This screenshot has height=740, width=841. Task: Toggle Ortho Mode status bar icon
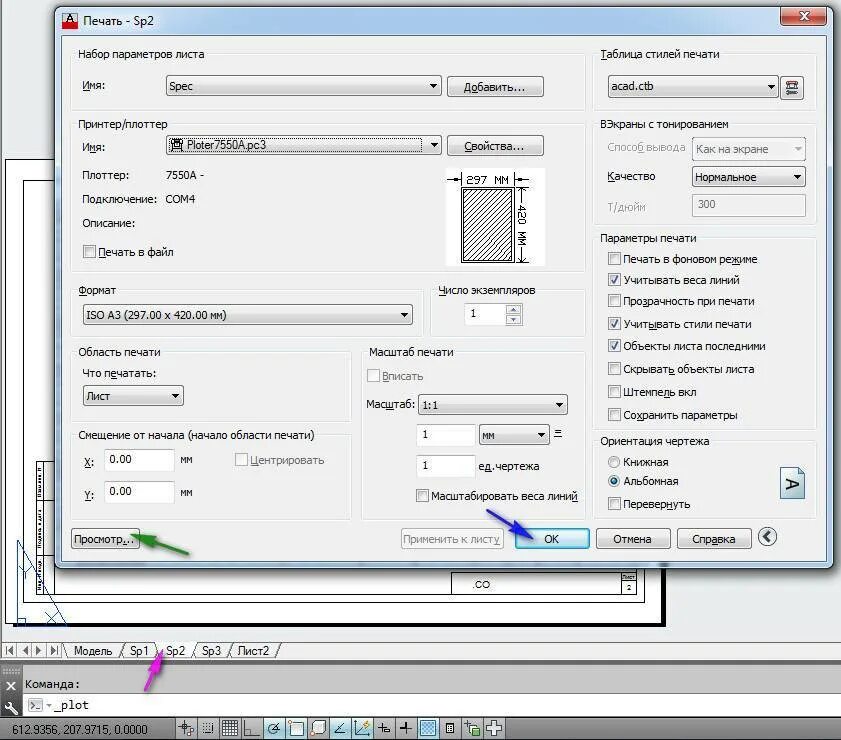pyautogui.click(x=251, y=728)
